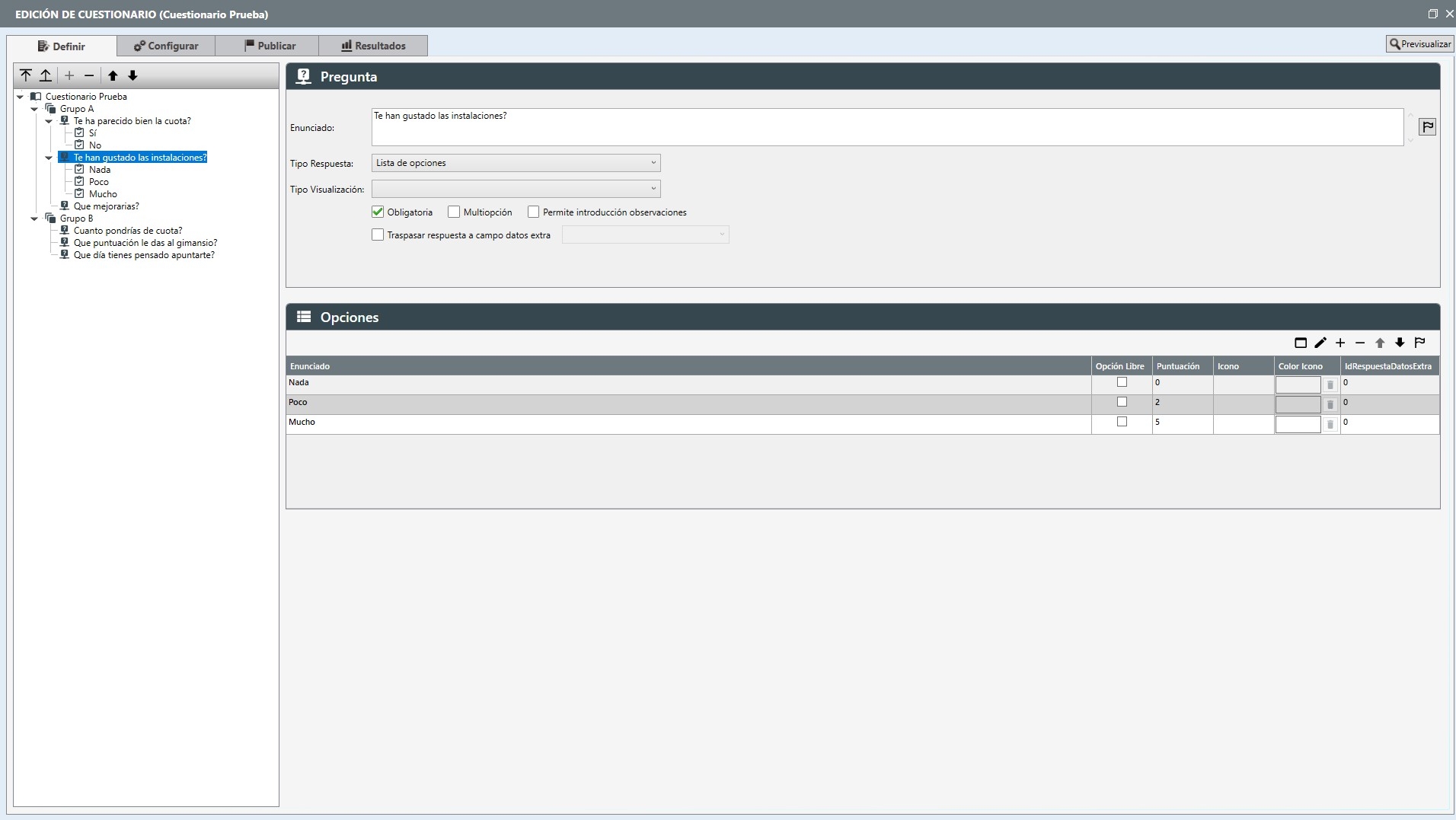
Task: Click Color Icono swatch in Mucho row
Action: pos(1298,425)
